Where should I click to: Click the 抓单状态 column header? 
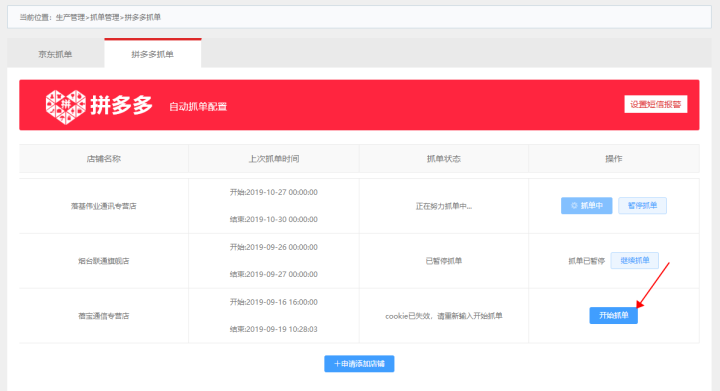click(x=444, y=159)
